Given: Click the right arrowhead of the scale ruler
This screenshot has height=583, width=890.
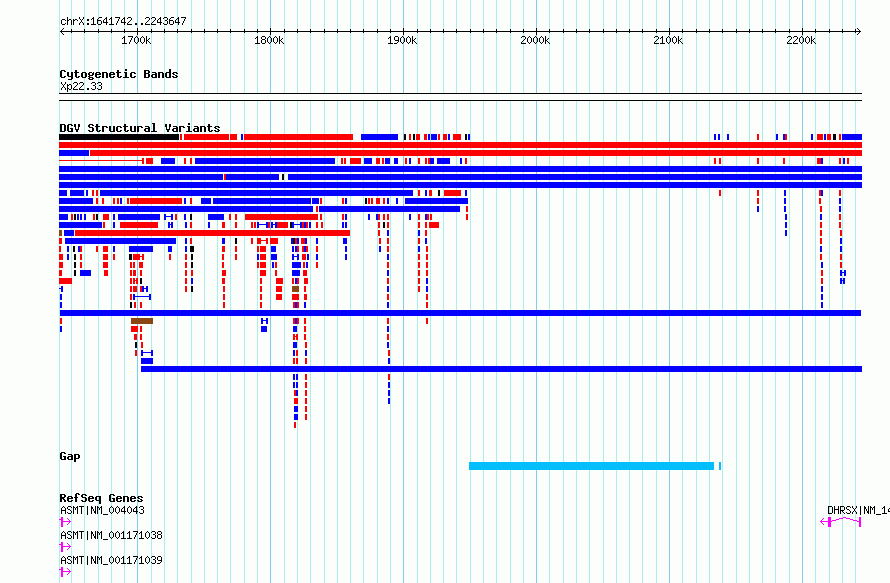Looking at the screenshot, I should 859,31.
